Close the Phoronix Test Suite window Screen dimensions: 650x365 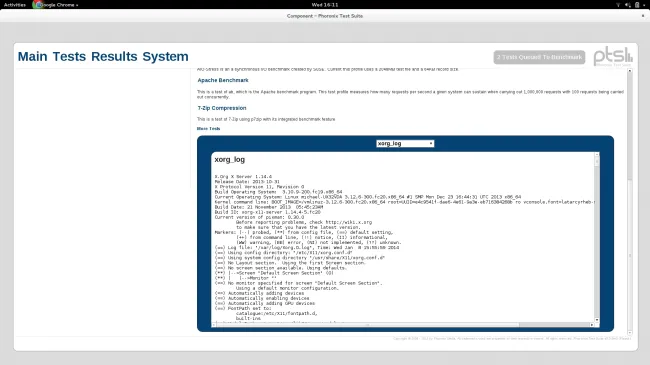(x=643, y=16)
